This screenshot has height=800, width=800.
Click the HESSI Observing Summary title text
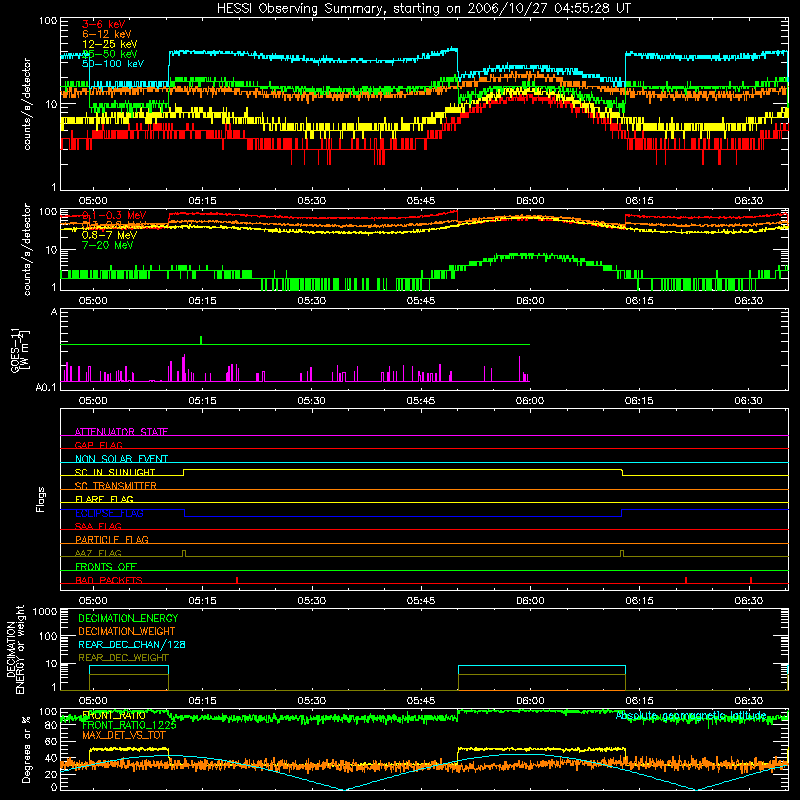424,9
